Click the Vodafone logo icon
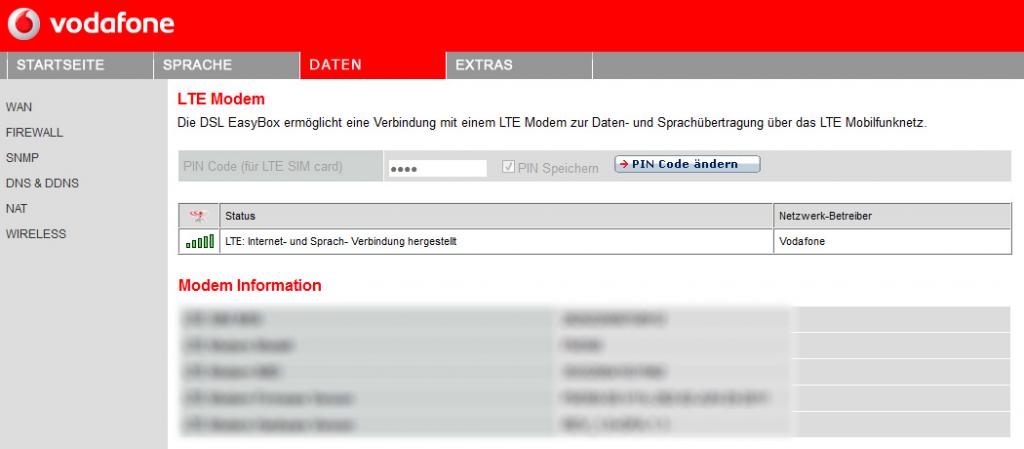Image resolution: width=1024 pixels, height=449 pixels. [x=24, y=24]
